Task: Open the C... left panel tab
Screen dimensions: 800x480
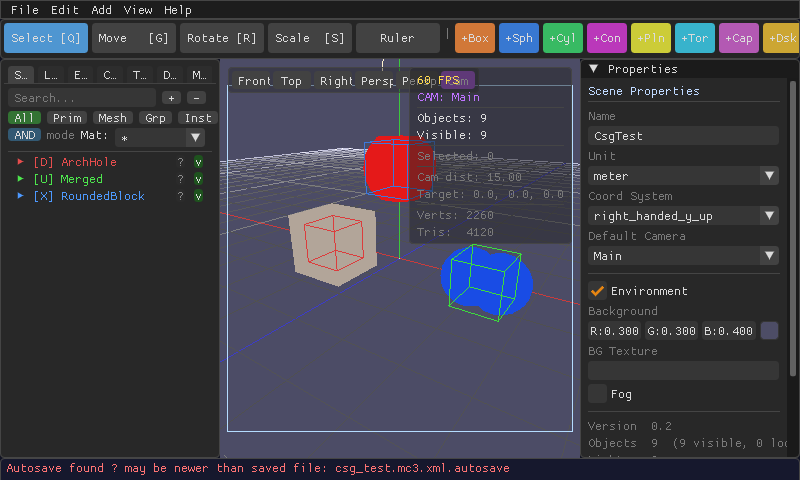Action: pyautogui.click(x=110, y=75)
